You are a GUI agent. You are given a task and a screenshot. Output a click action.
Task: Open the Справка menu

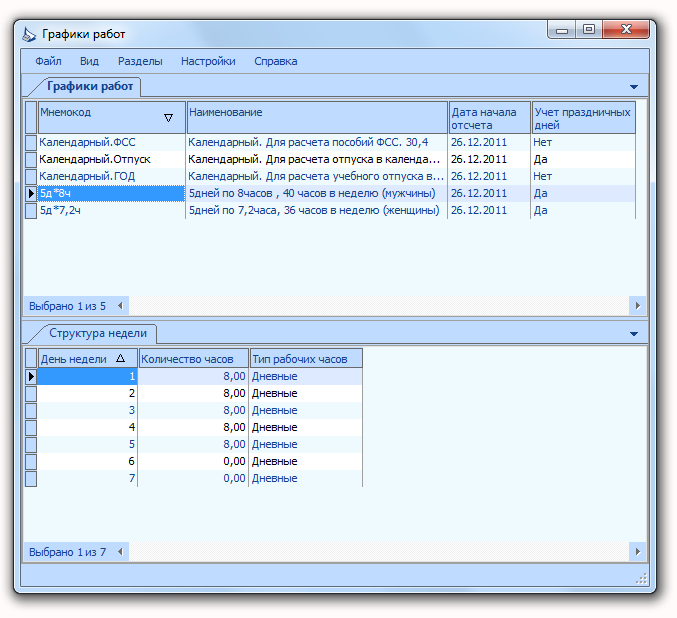click(275, 61)
